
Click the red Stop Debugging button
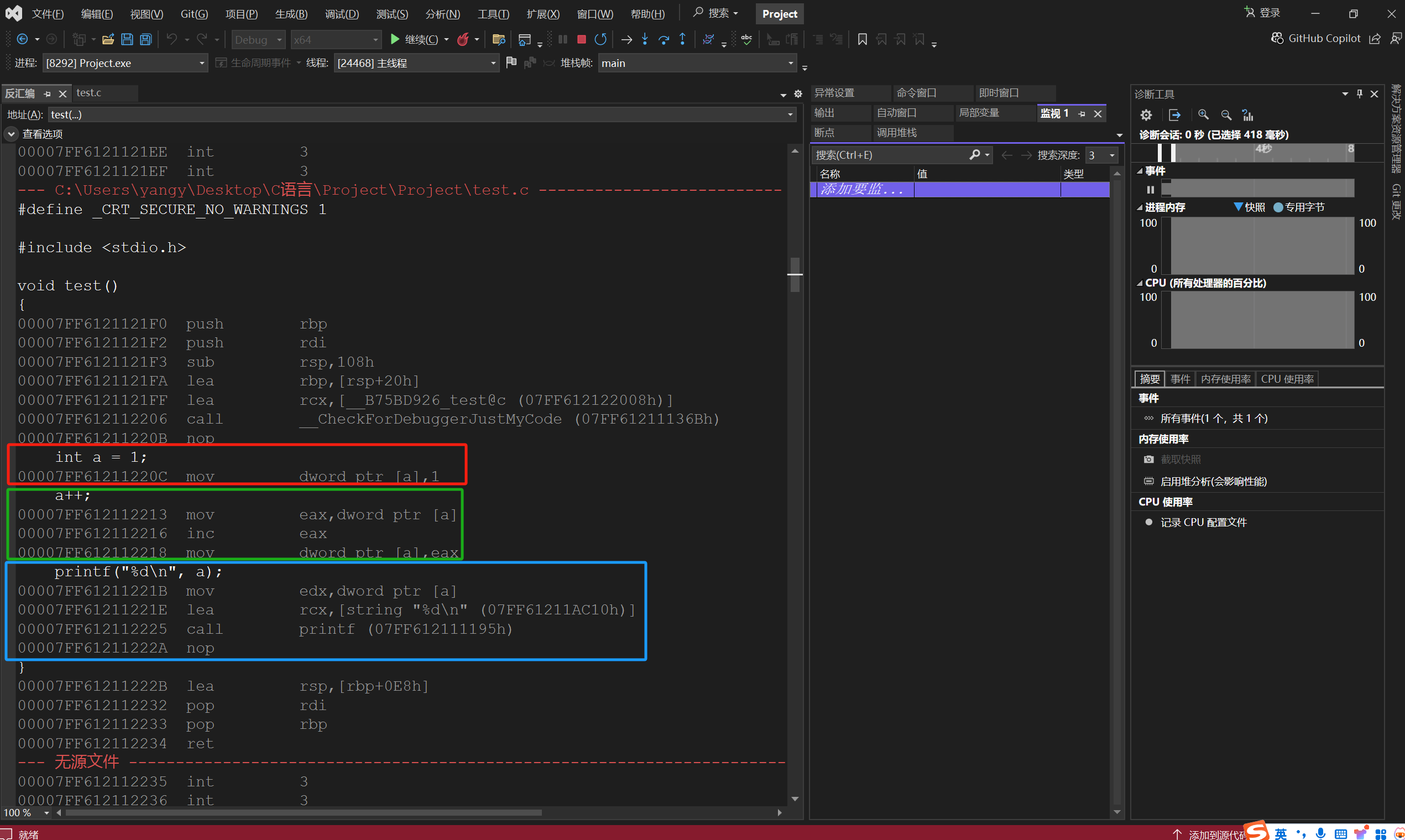click(581, 39)
